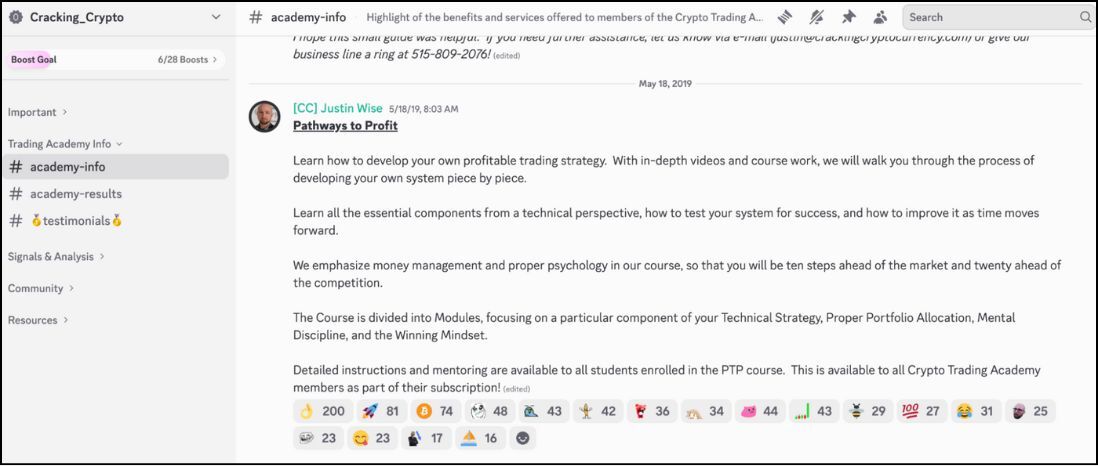This screenshot has height=466, width=1098.
Task: Toggle the Bitcoin reaction with 74
Action: tap(435, 411)
